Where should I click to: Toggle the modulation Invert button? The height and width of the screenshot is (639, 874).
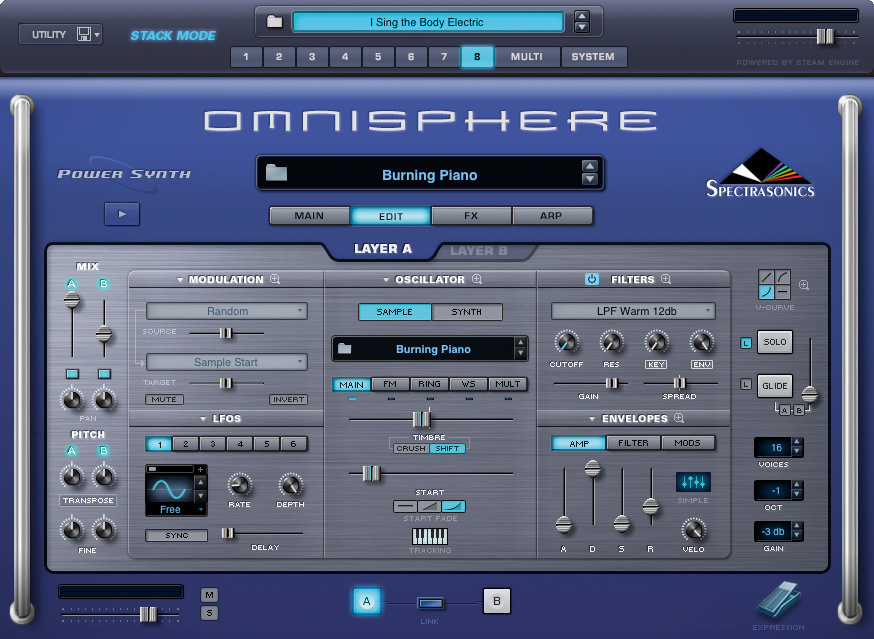(x=288, y=399)
